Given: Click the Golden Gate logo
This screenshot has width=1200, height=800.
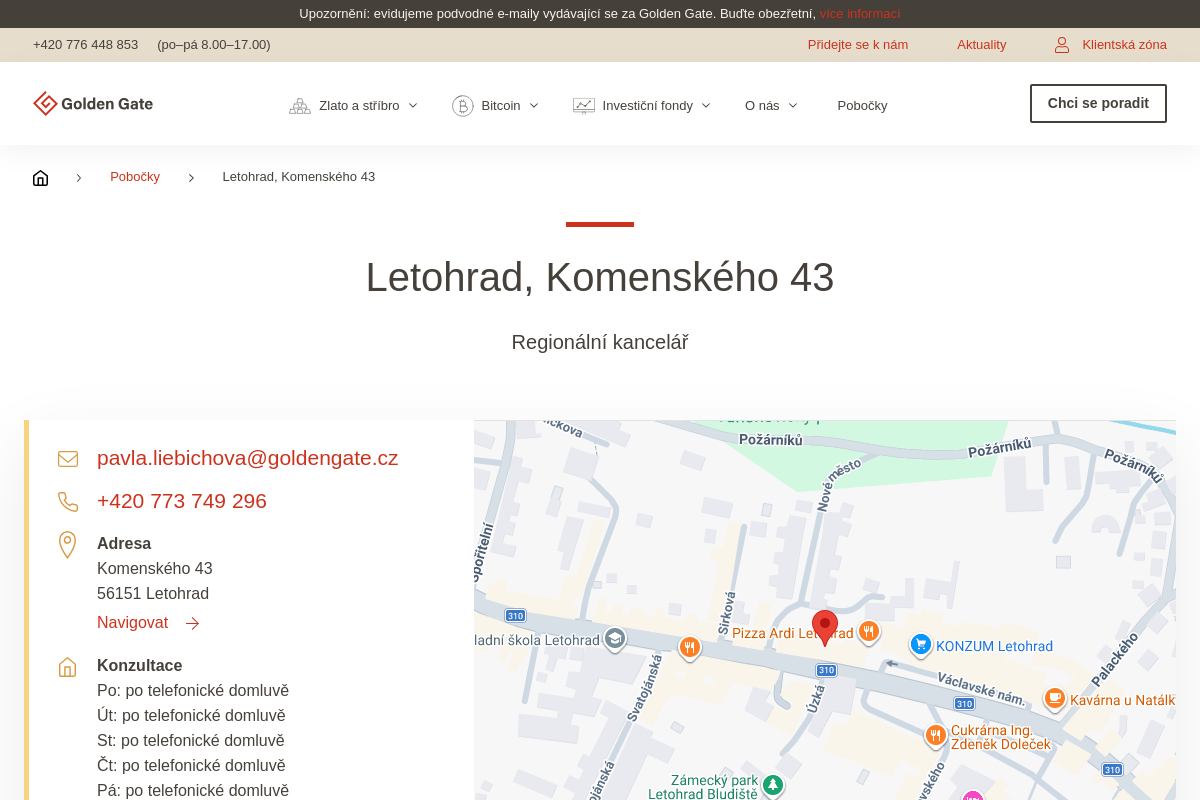Looking at the screenshot, I should pos(93,104).
